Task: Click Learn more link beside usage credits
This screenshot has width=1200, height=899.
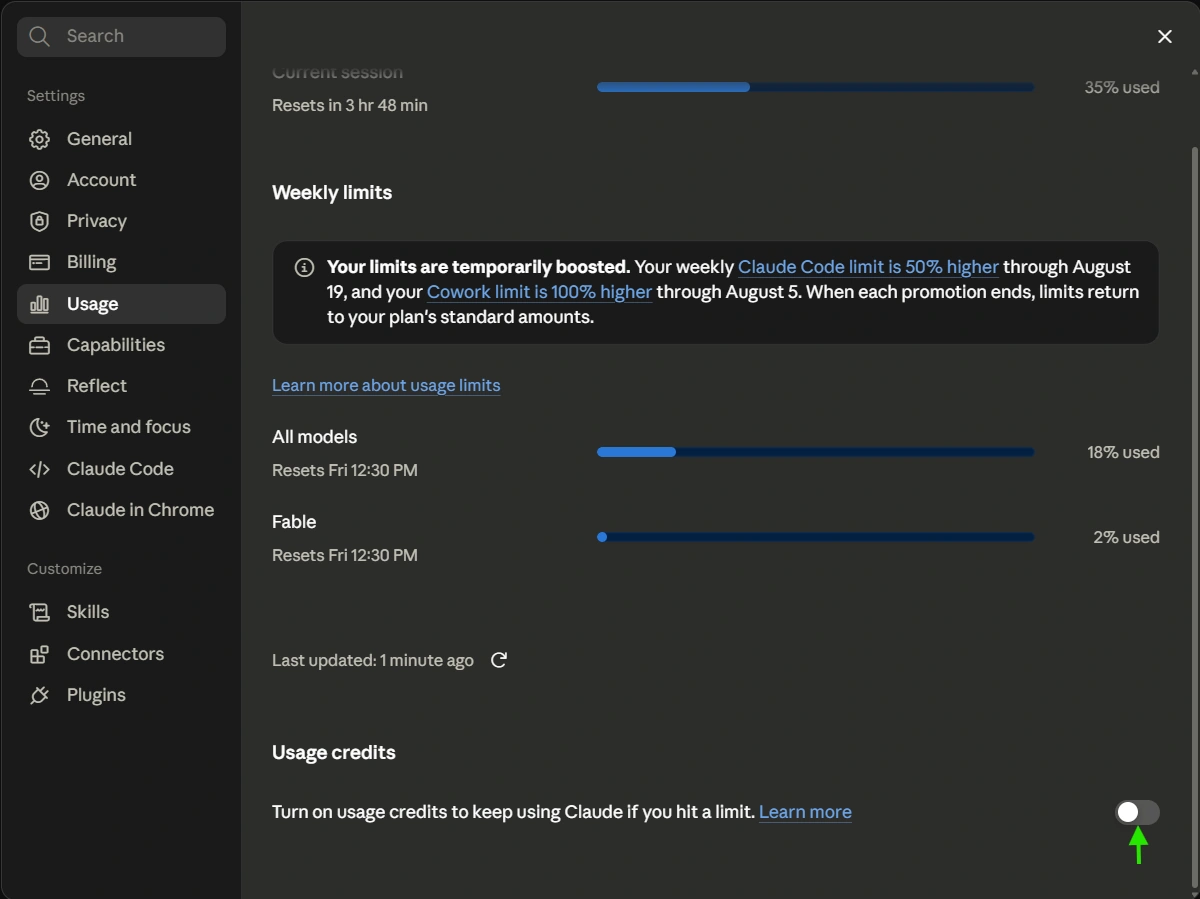Action: [805, 812]
